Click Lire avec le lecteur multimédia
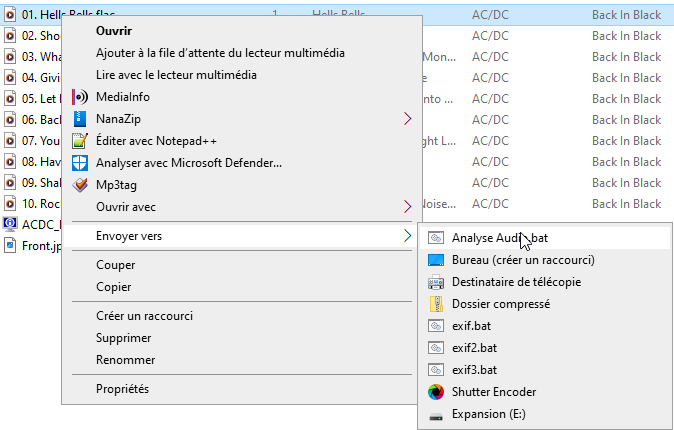 [176, 75]
